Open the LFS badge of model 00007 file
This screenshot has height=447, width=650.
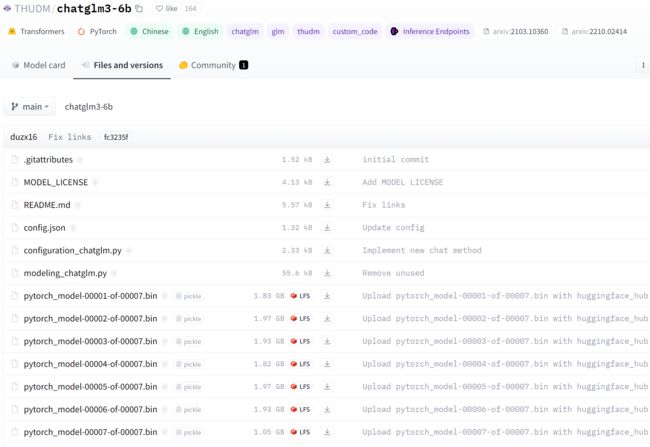coord(300,432)
